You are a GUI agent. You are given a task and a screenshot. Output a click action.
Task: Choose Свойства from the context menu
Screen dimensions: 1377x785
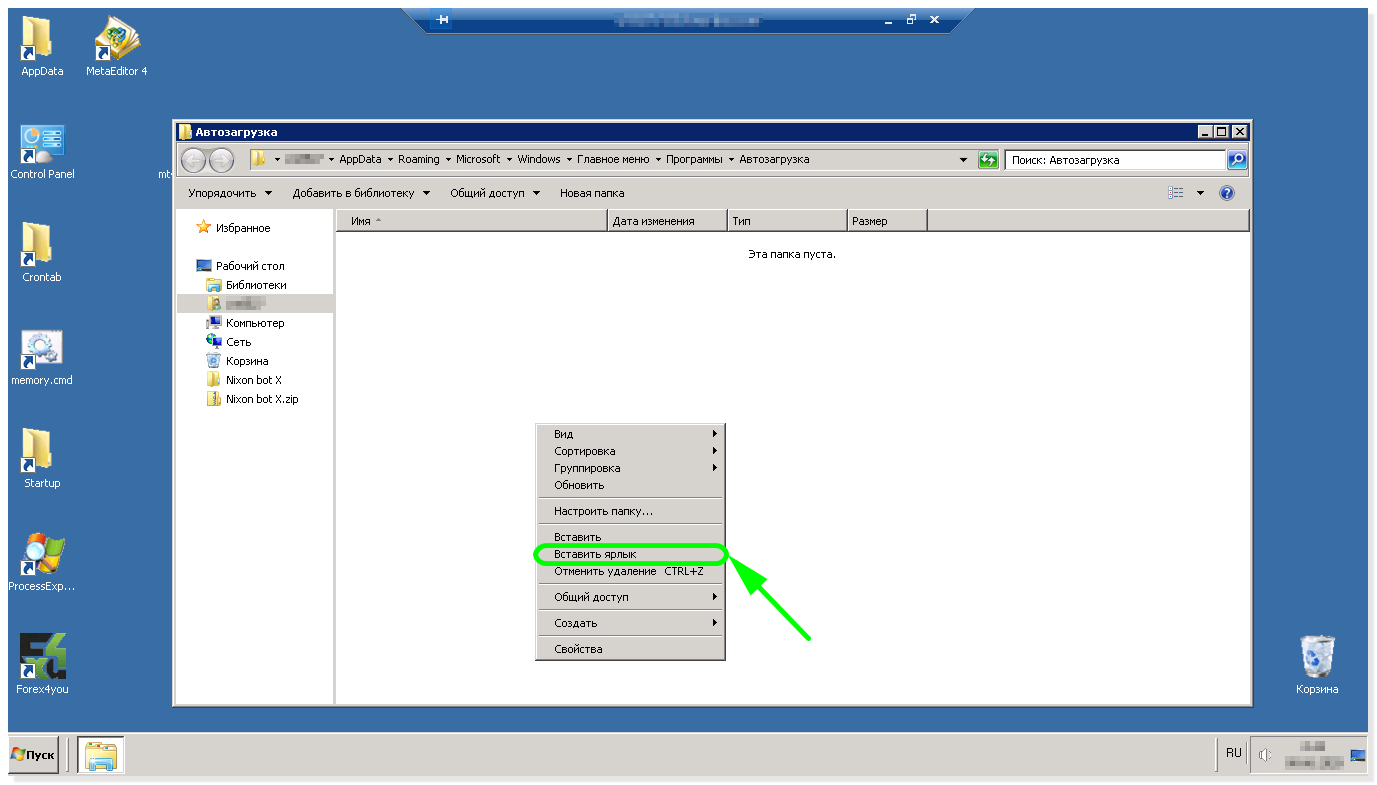630,649
